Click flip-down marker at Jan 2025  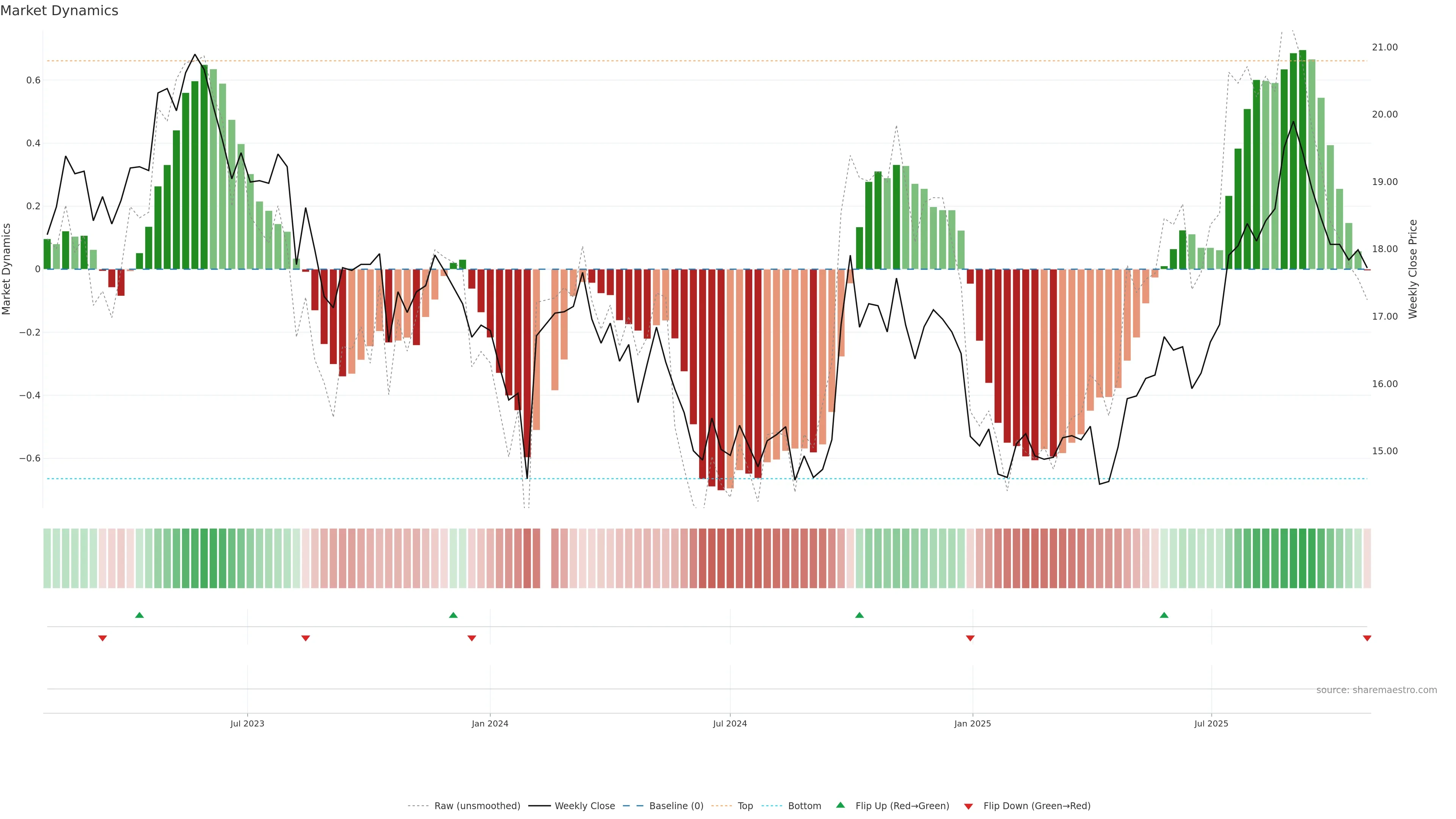pos(970,638)
